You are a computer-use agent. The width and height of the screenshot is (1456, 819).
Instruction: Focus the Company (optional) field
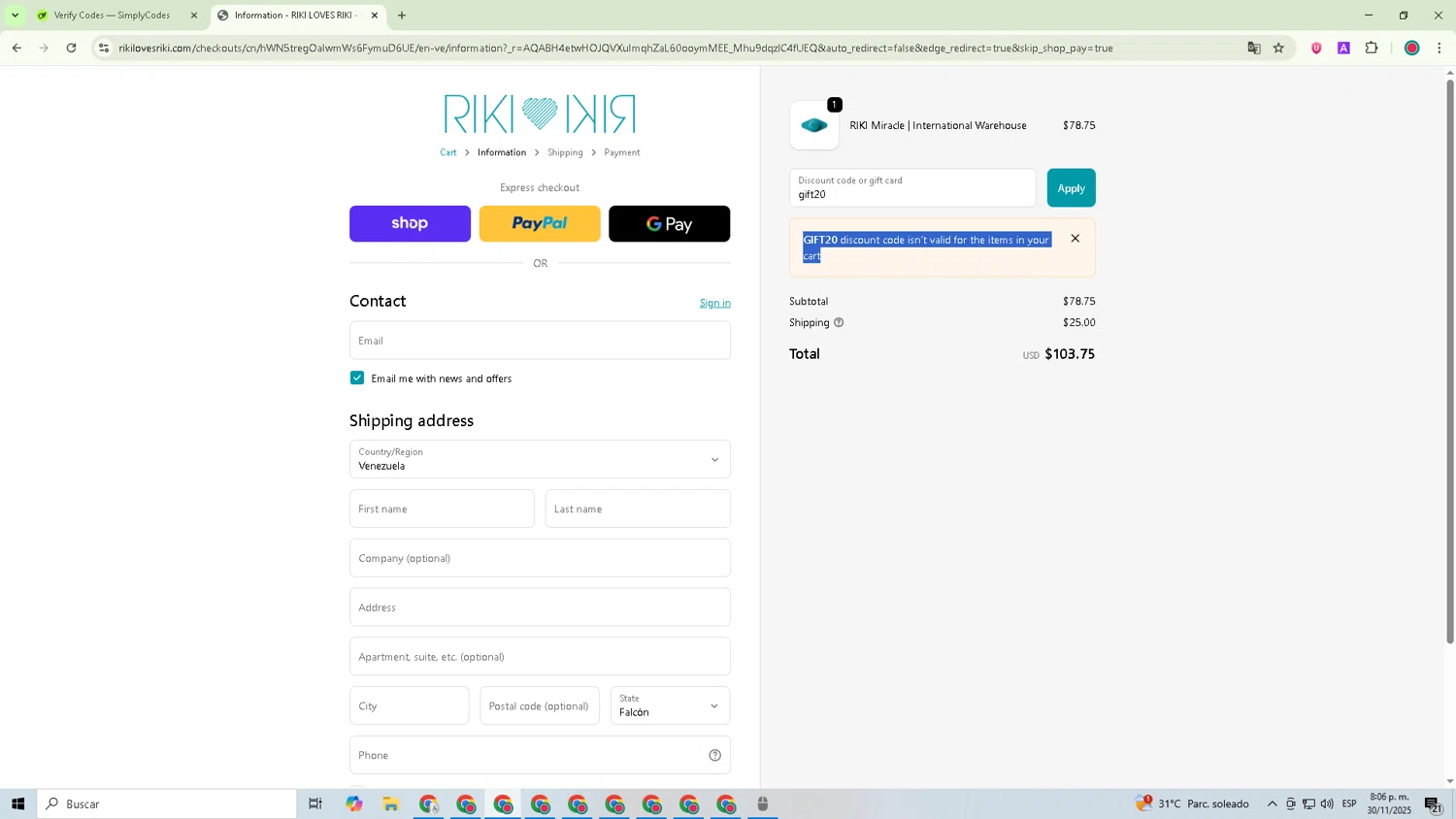(x=540, y=558)
